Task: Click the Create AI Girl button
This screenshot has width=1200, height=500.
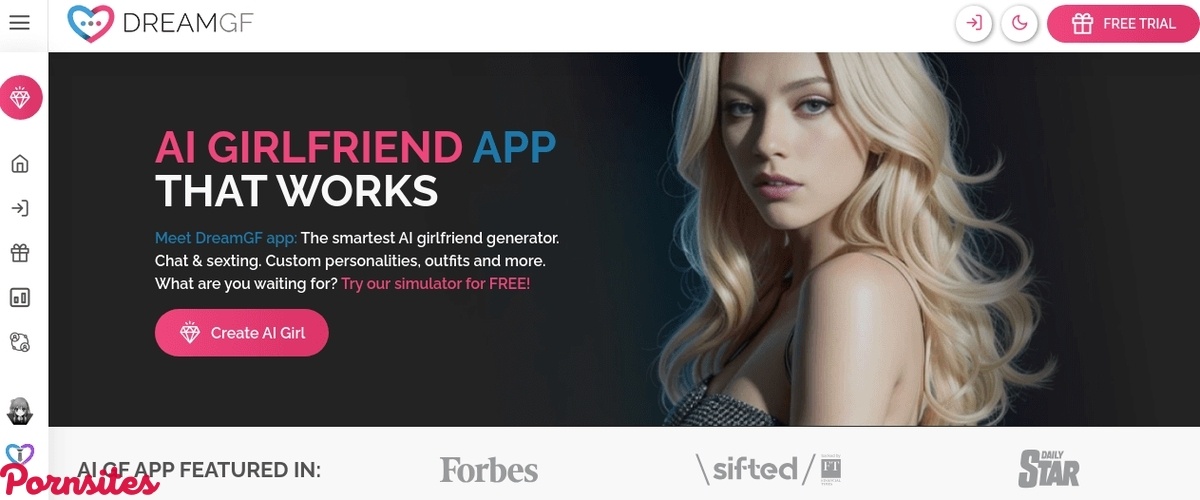Action: tap(241, 333)
